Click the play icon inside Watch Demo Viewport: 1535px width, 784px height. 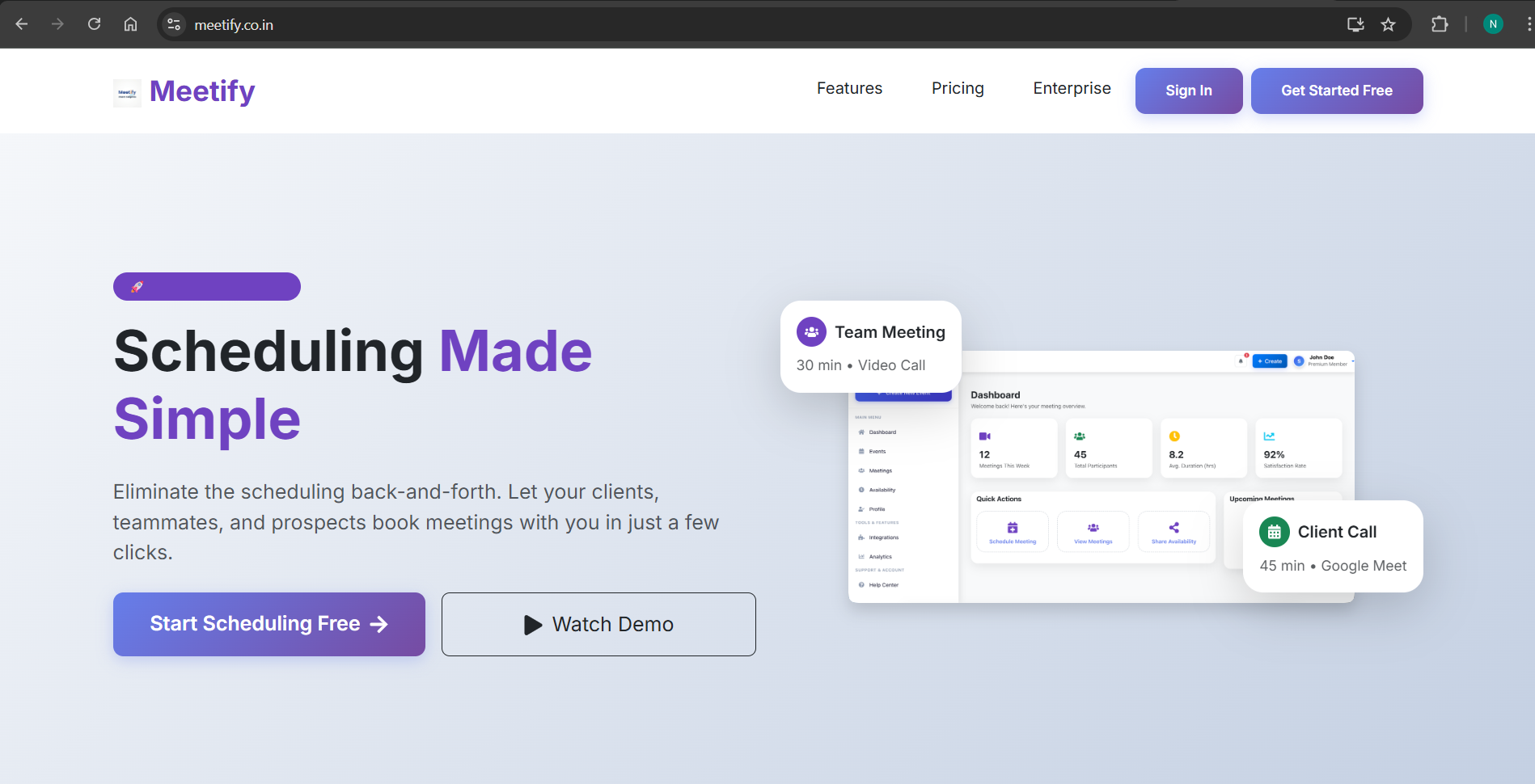(x=531, y=624)
